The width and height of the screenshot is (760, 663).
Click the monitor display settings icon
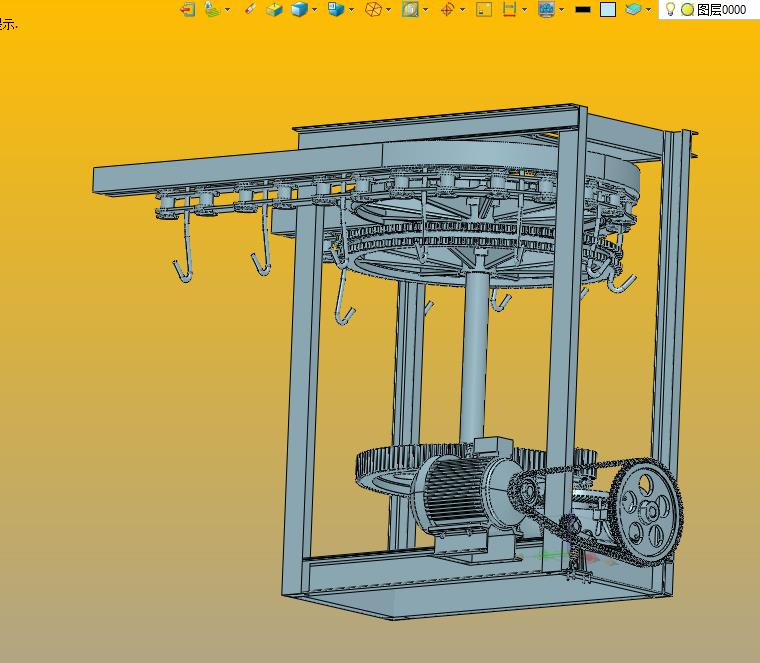pyautogui.click(x=547, y=9)
